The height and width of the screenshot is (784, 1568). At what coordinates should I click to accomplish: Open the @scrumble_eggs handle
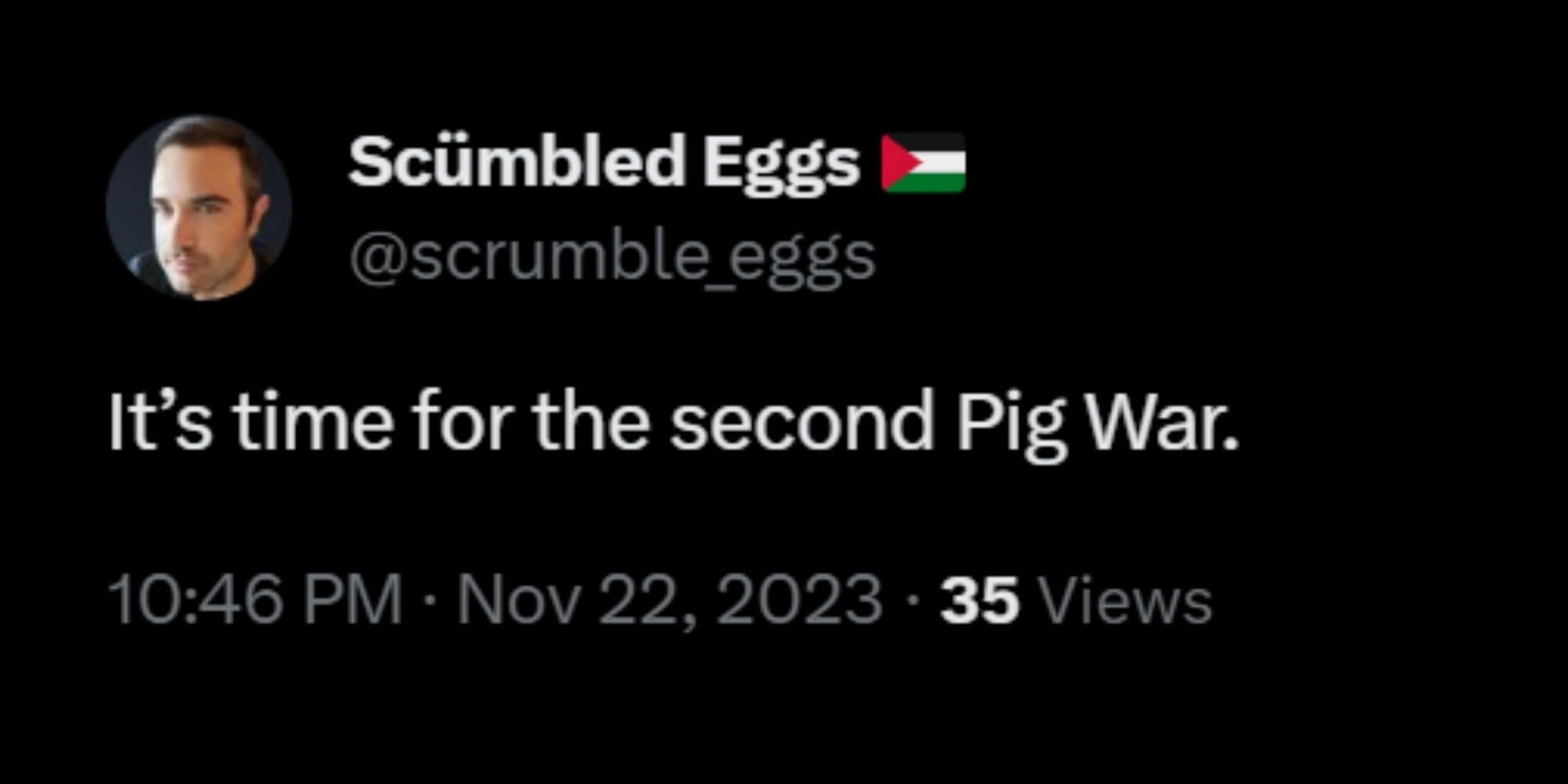[x=612, y=256]
